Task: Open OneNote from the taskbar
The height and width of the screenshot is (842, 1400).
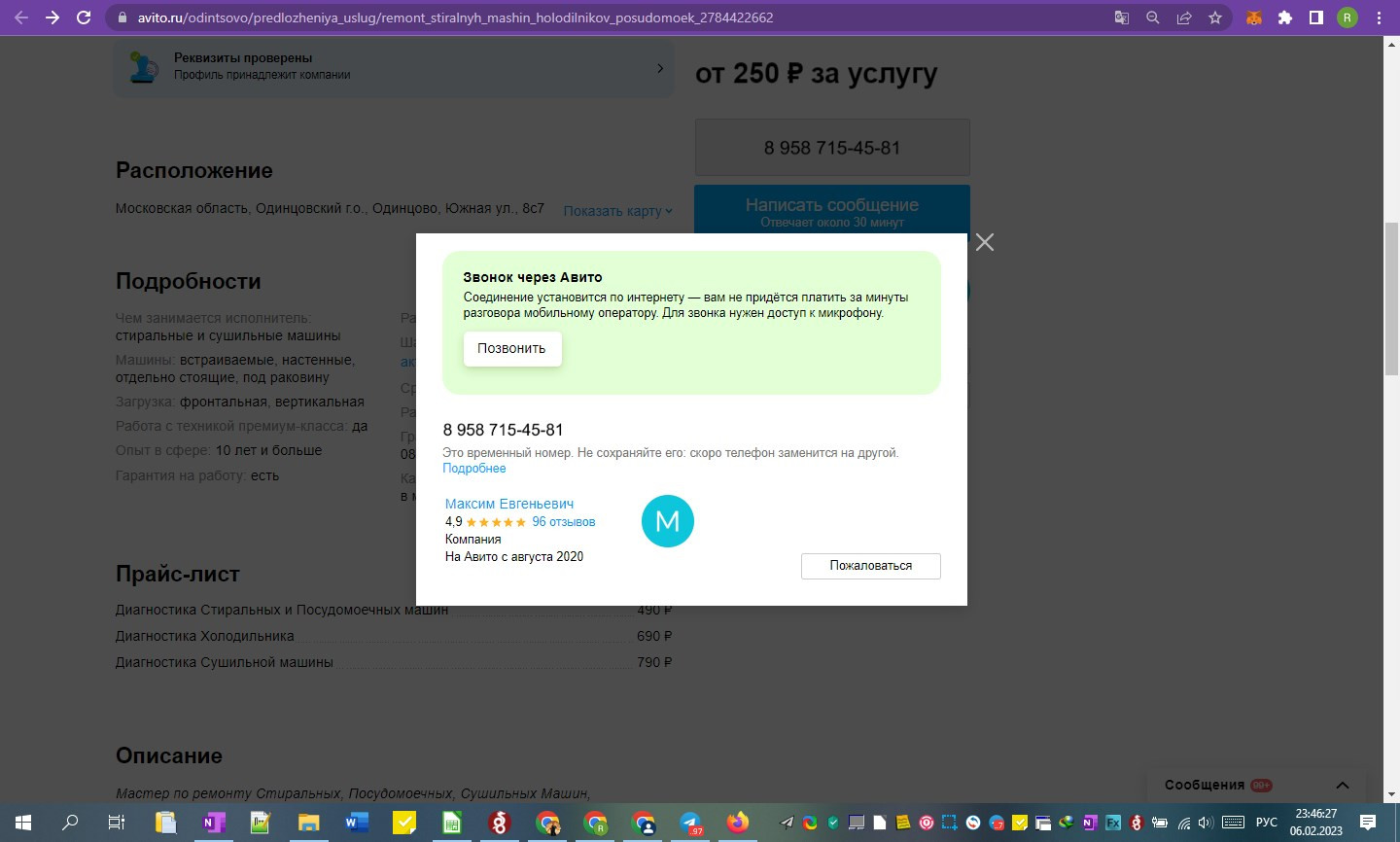Action: (213, 823)
